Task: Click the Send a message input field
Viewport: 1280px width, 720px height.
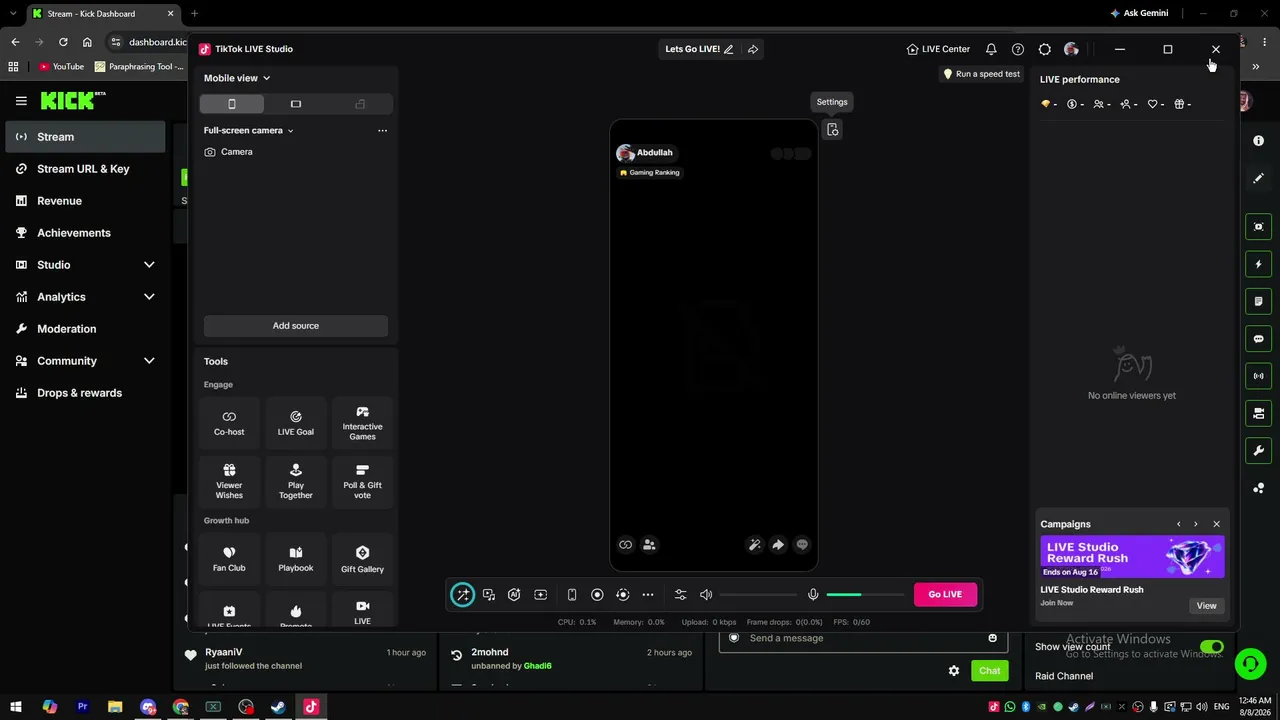Action: tap(864, 638)
